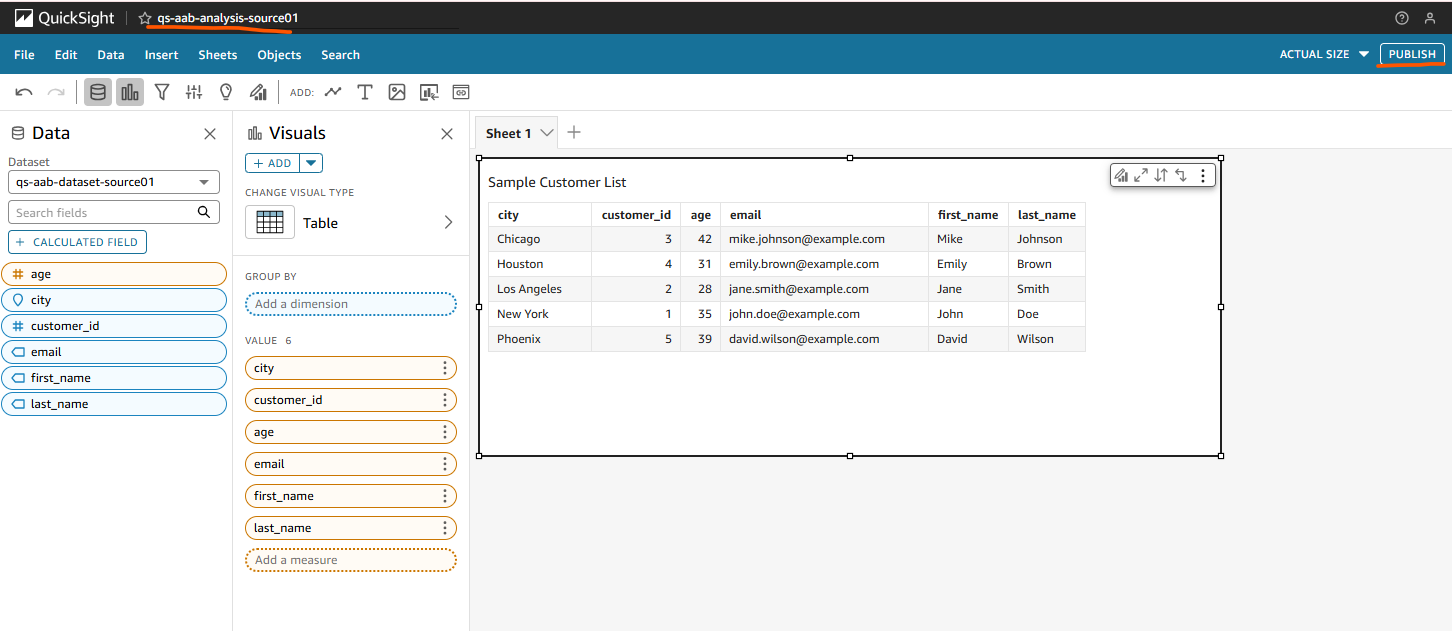Click the Add a measure field well
1452x631 pixels.
pyautogui.click(x=351, y=560)
